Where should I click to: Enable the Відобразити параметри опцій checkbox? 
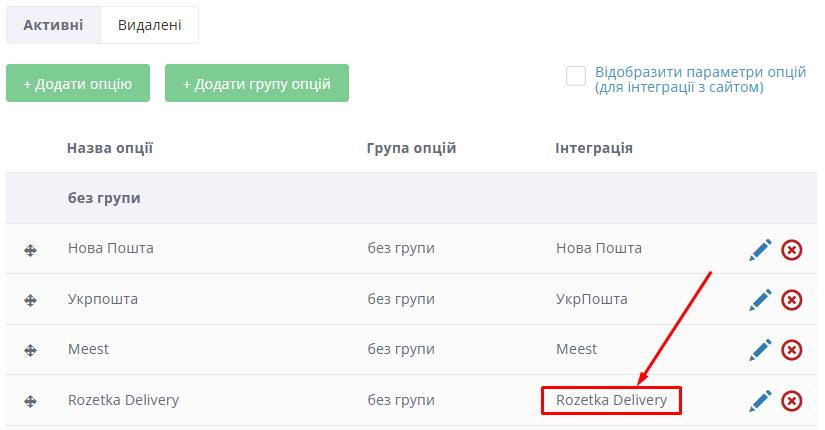[576, 76]
